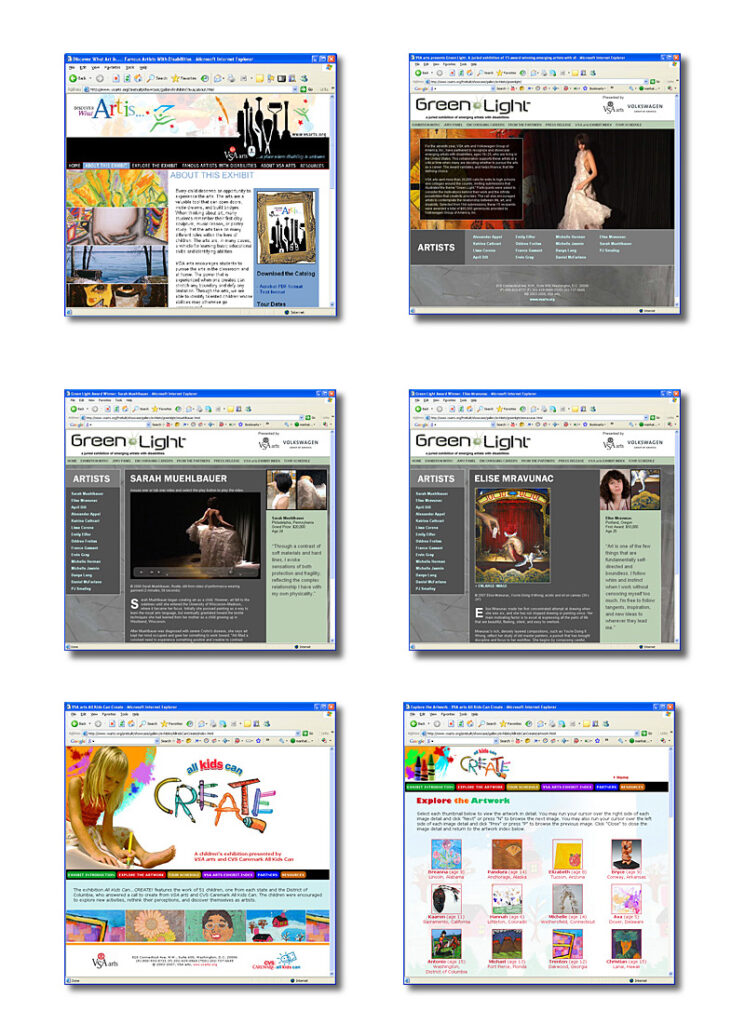Image resolution: width=745 pixels, height=1024 pixels.
Task: Select Tour Schedule tab in Explore the Artwork page
Action: click(x=523, y=787)
